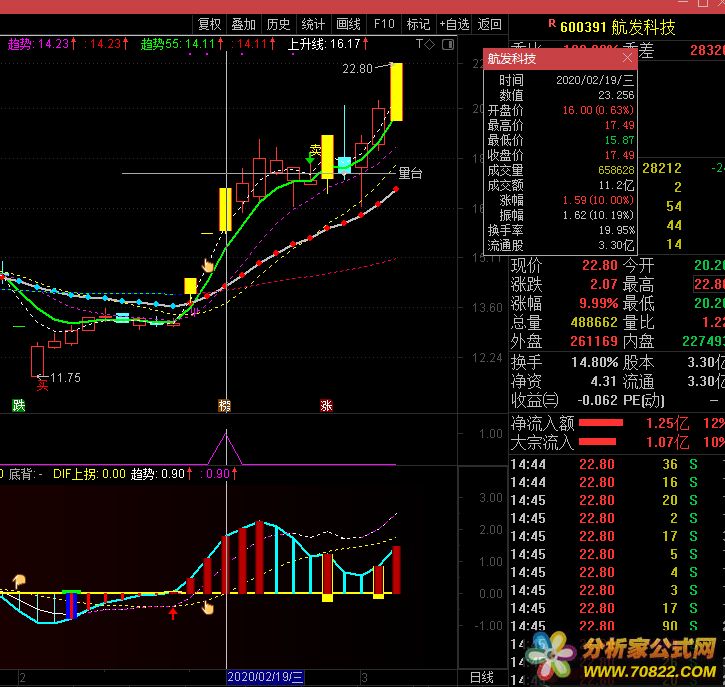Click the 复权 toolbar button
Screen dimensions: 725x687
[x=209, y=24]
